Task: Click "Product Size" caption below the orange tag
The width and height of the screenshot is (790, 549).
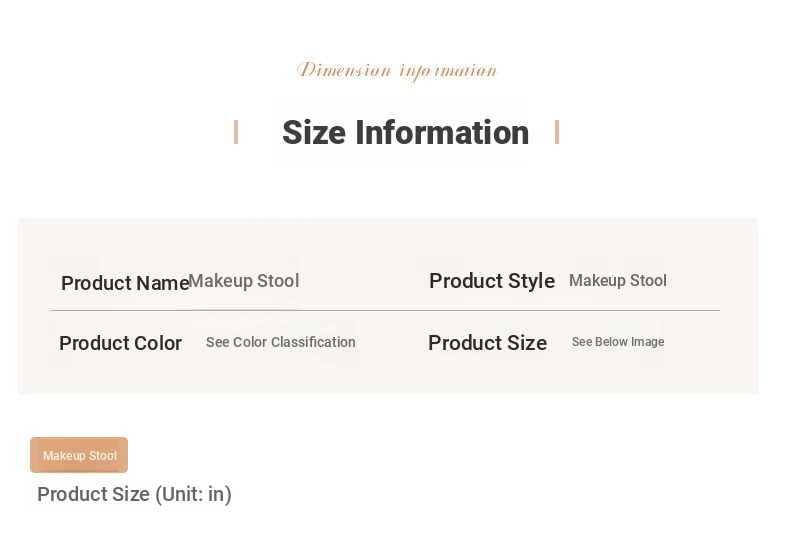Action: pyautogui.click(x=93, y=494)
